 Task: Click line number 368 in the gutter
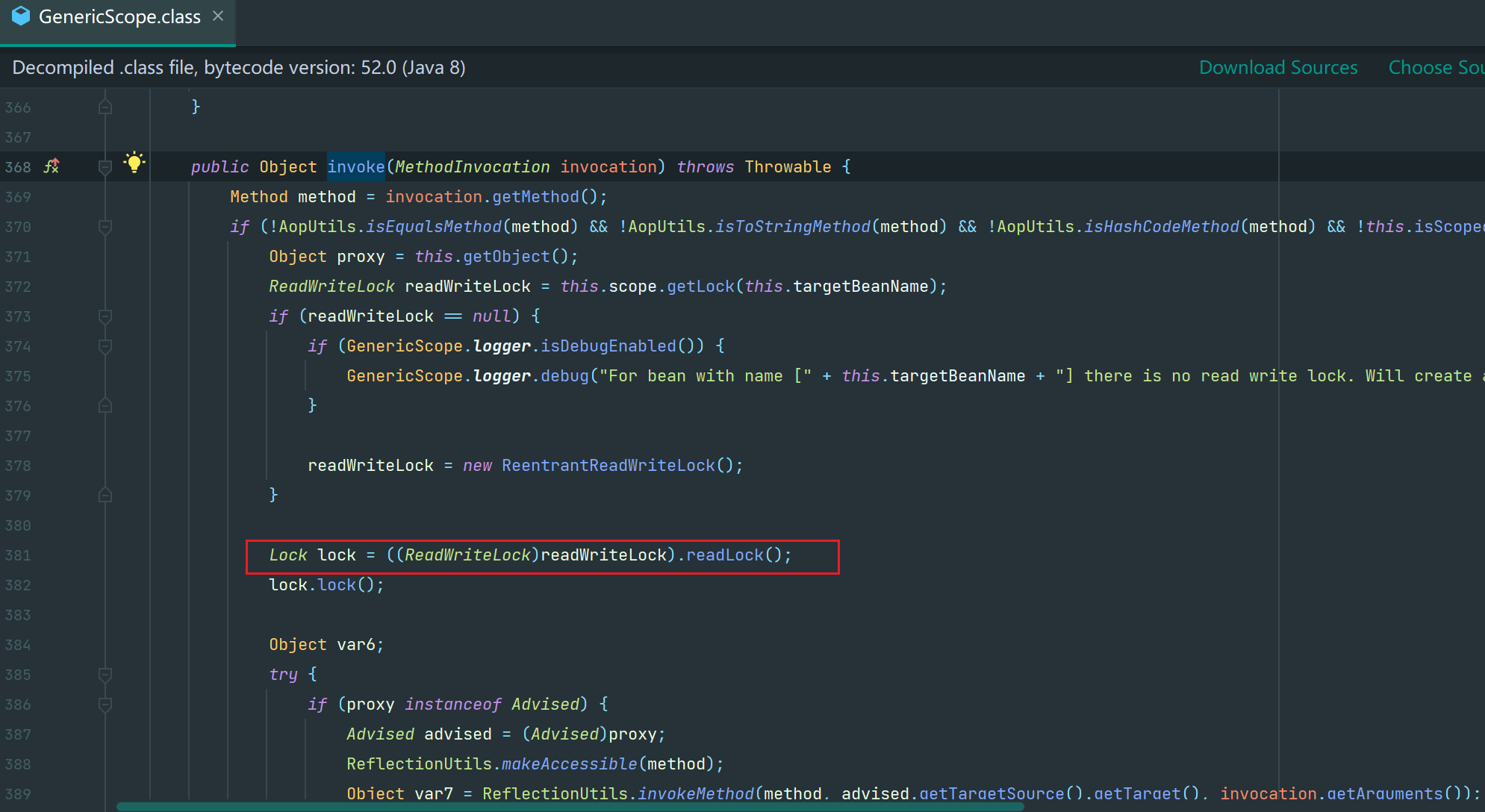click(x=18, y=167)
